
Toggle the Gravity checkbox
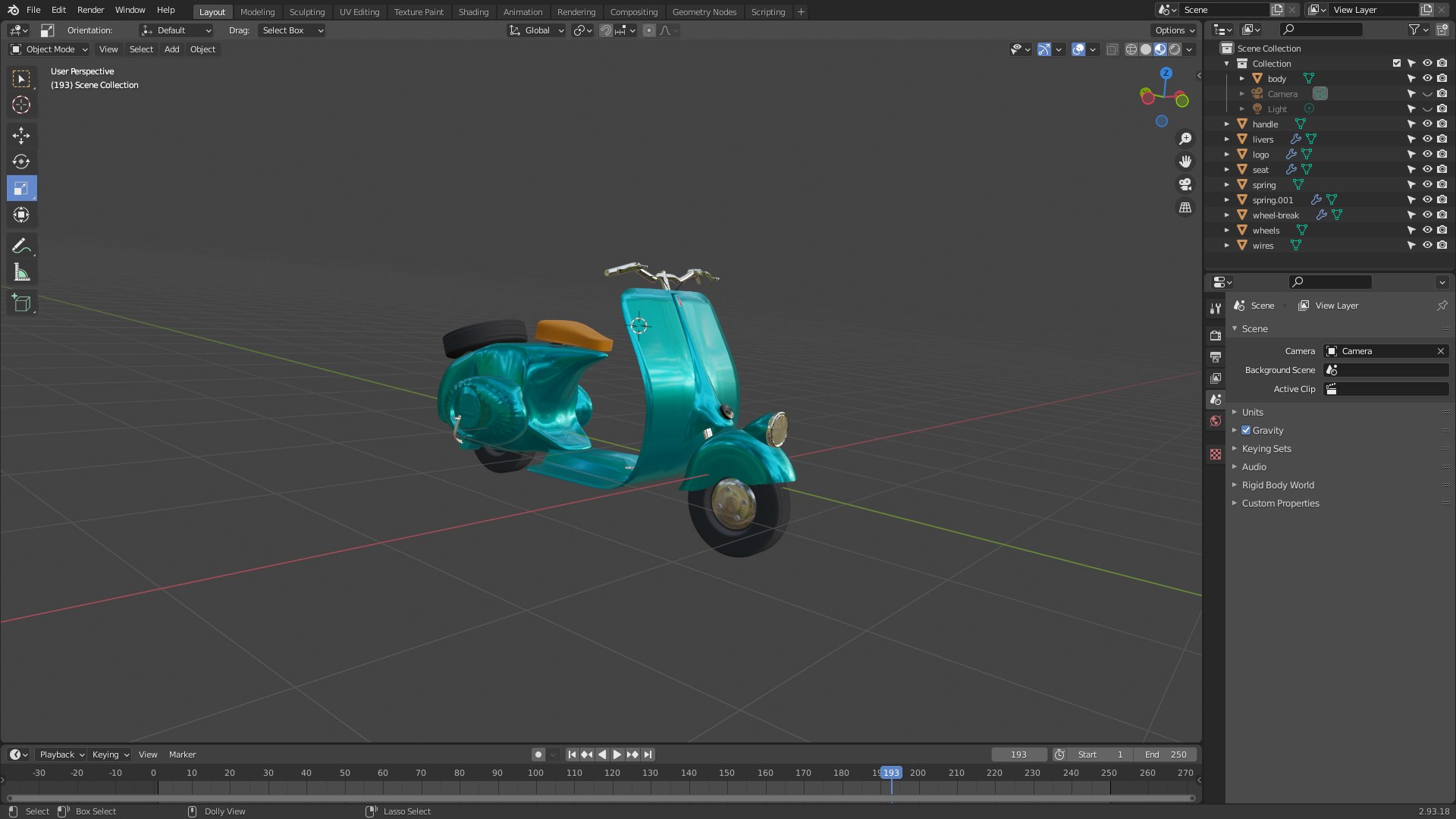(x=1246, y=430)
